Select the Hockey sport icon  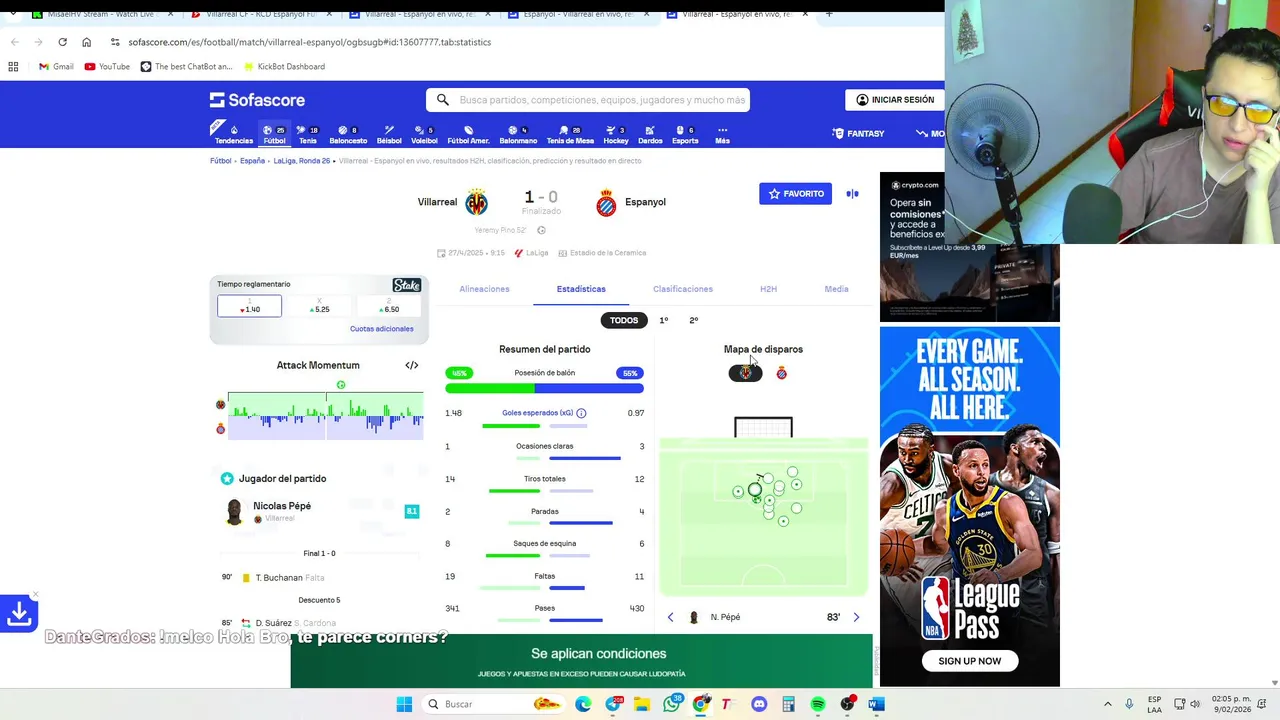tap(616, 134)
